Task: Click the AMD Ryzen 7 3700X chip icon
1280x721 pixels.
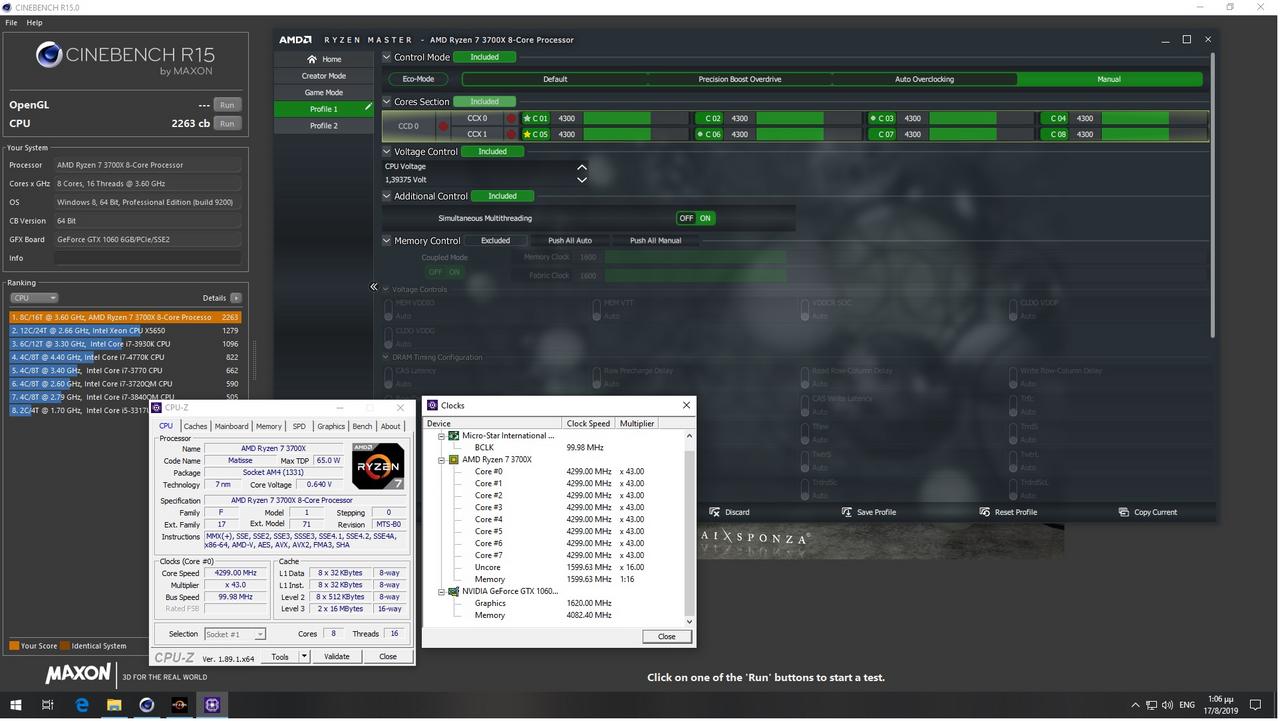Action: tap(453, 459)
